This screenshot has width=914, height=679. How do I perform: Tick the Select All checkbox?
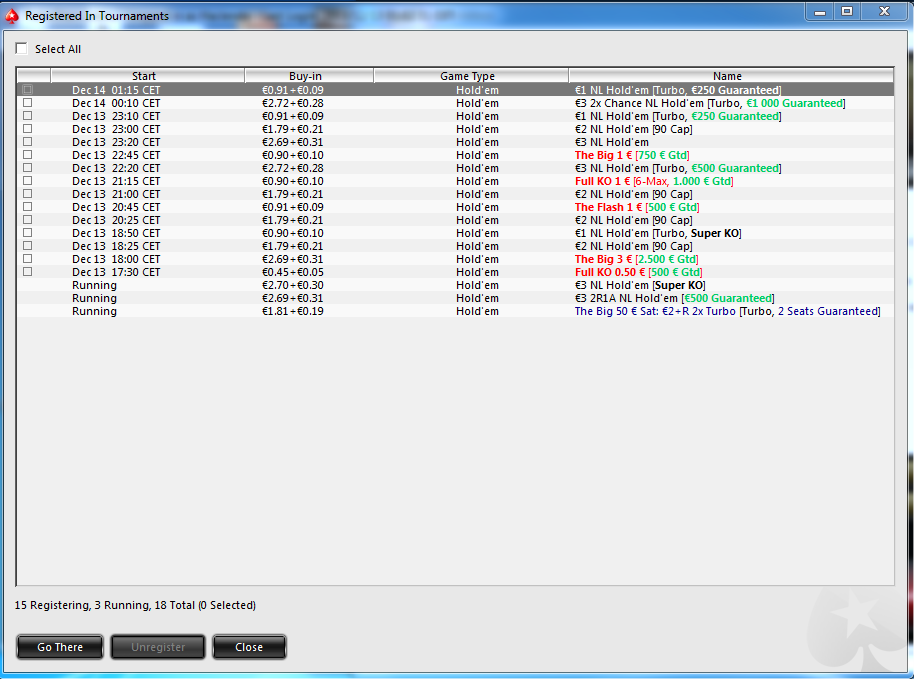[x=22, y=48]
